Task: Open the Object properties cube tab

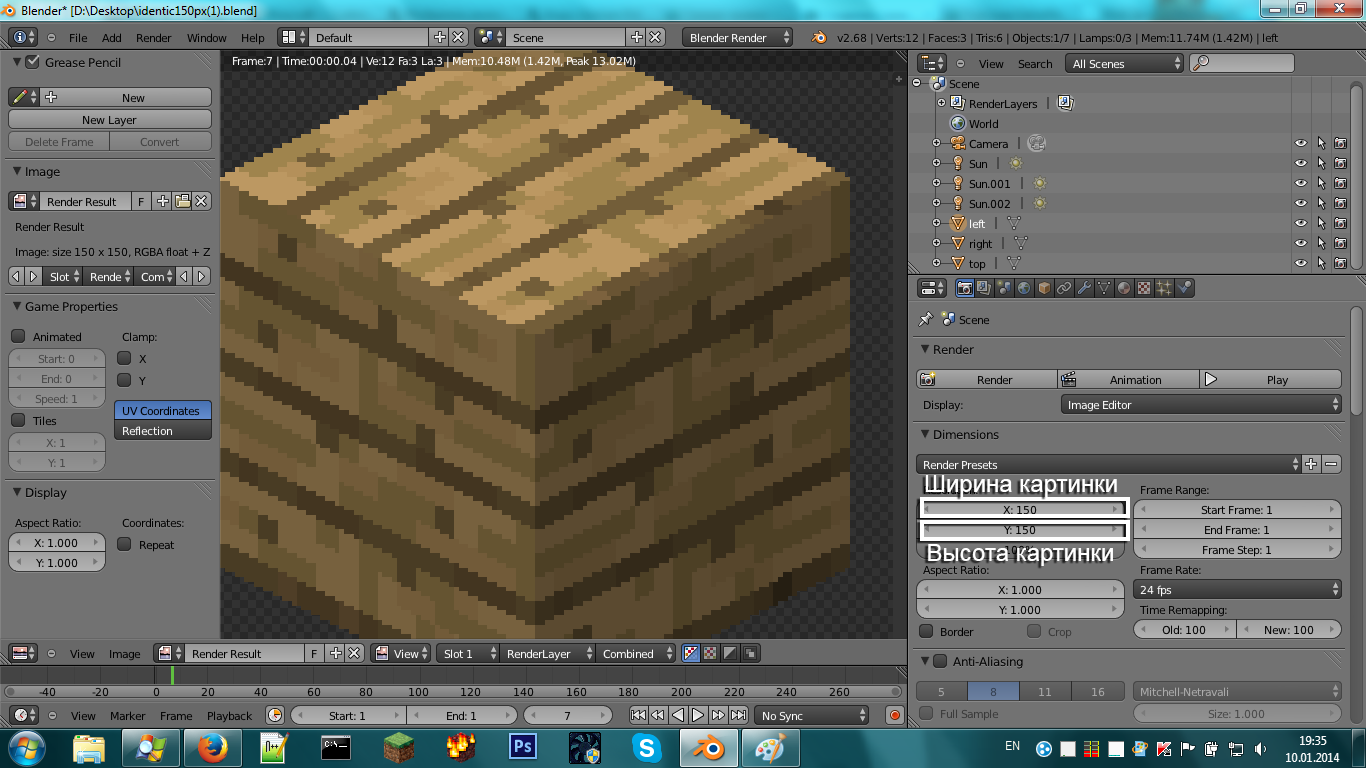Action: pyautogui.click(x=1045, y=288)
